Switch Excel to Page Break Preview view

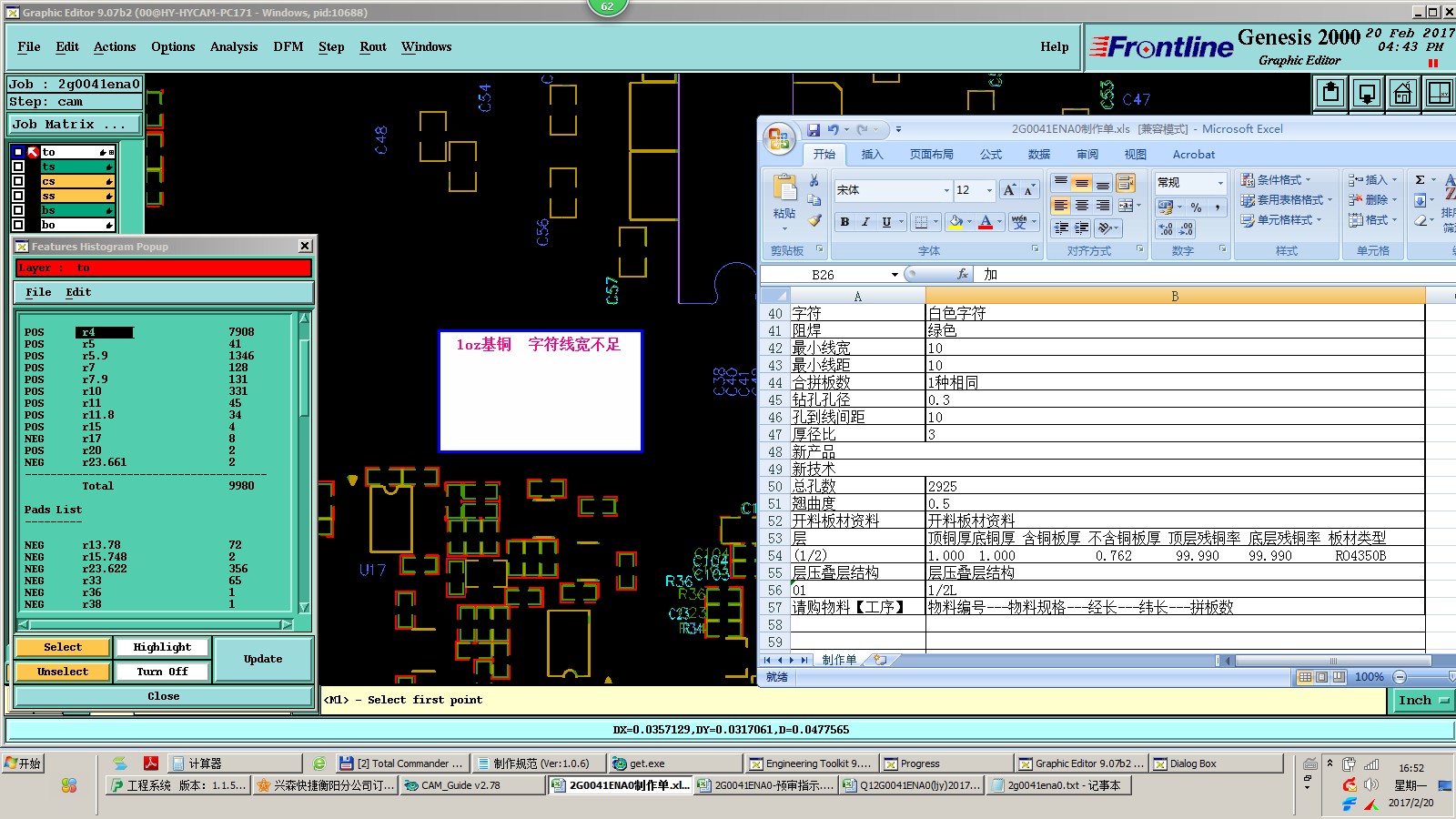1339,677
